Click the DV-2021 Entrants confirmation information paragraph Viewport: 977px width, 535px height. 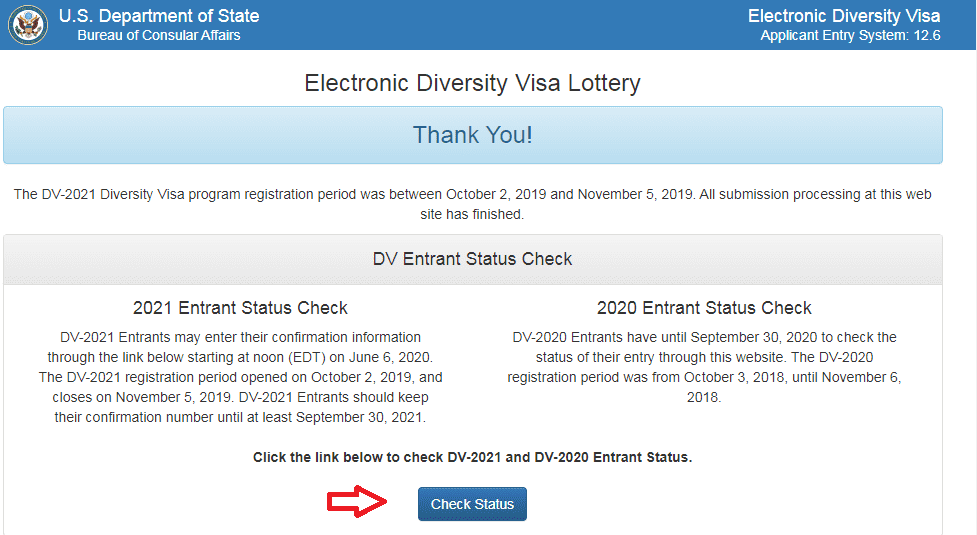point(240,377)
